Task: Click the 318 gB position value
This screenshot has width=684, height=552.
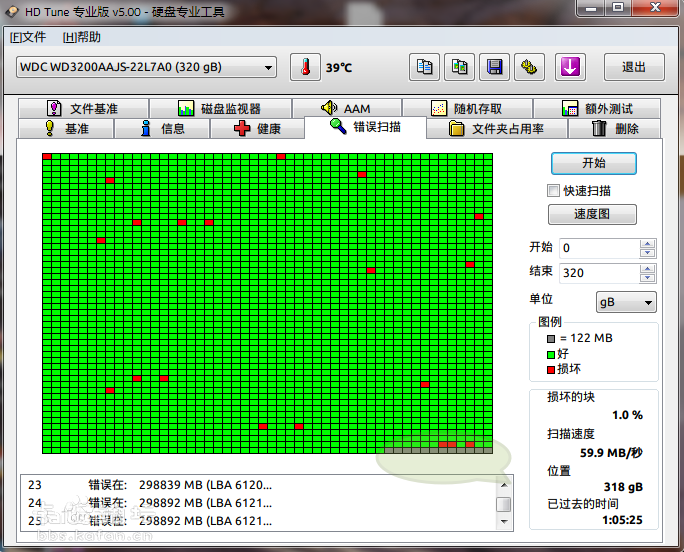Action: (623, 487)
